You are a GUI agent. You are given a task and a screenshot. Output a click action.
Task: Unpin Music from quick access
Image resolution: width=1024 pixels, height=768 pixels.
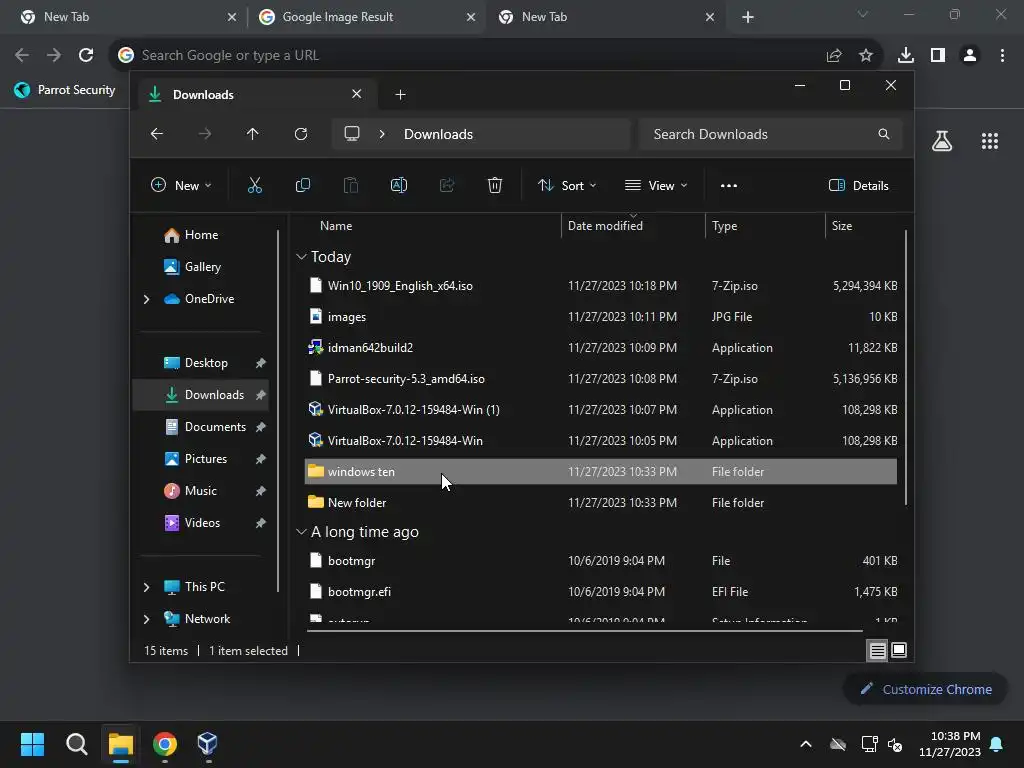[x=261, y=491]
